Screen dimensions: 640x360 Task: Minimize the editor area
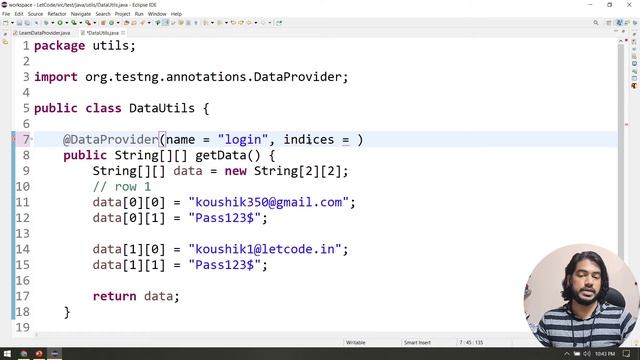(616, 31)
